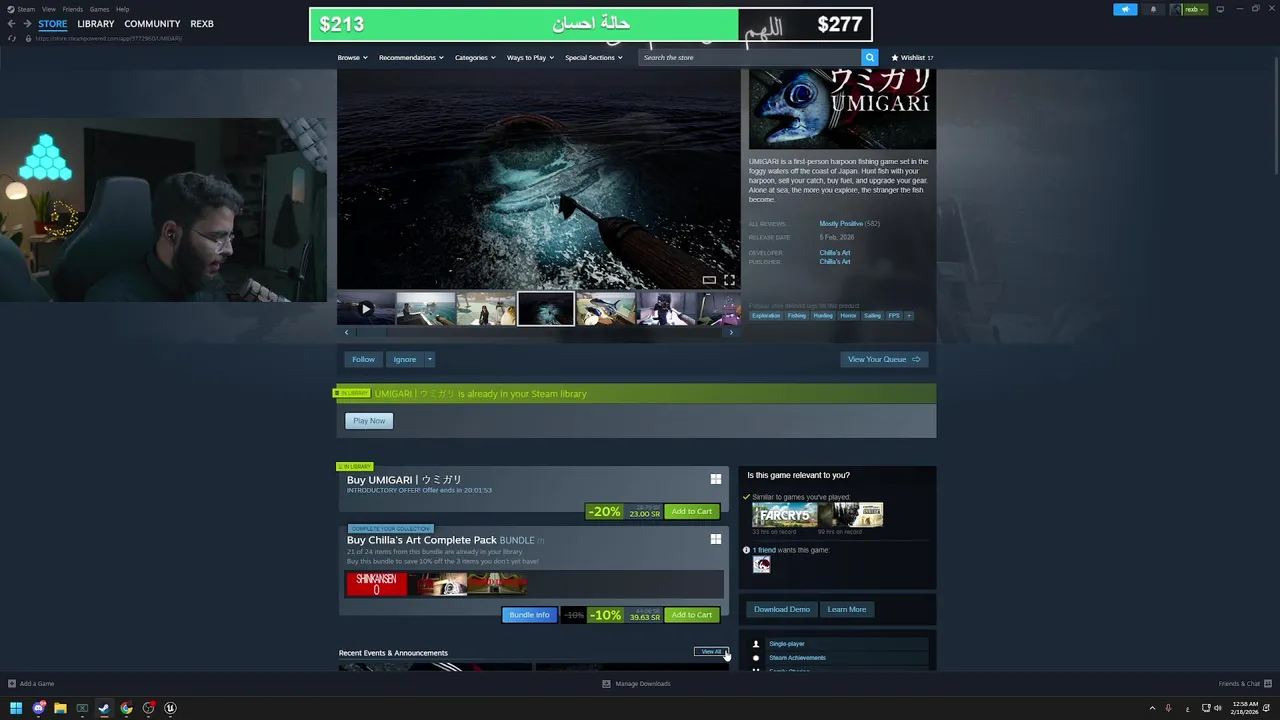The image size is (1280, 720).
Task: Click the store search magnifier button
Action: 870,58
